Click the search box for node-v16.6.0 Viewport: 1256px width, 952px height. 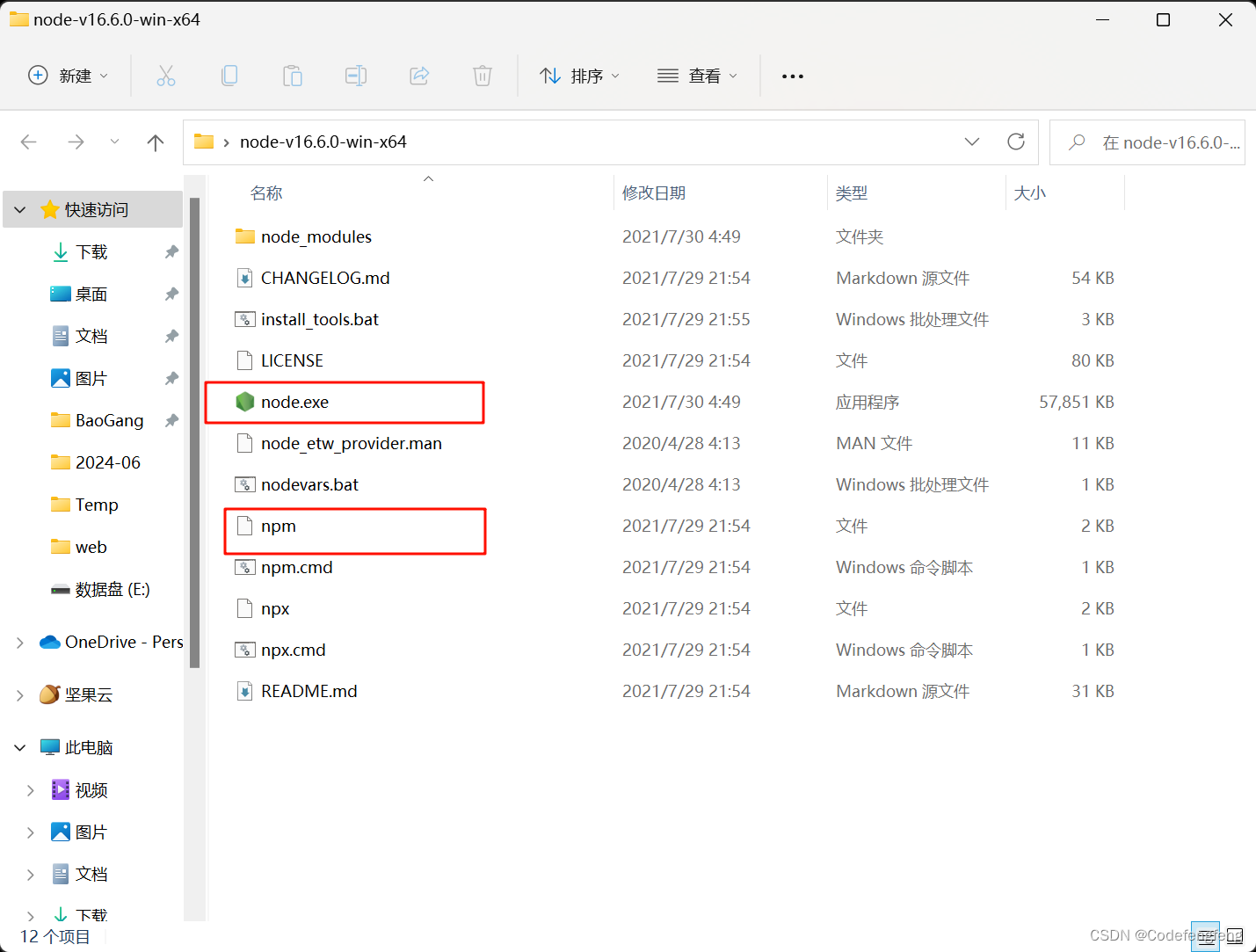[x=1147, y=142]
